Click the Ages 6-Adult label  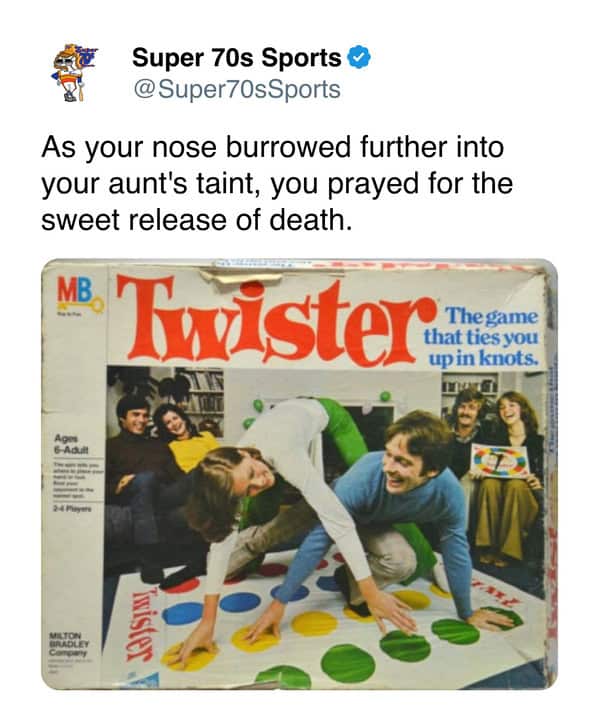(x=70, y=444)
